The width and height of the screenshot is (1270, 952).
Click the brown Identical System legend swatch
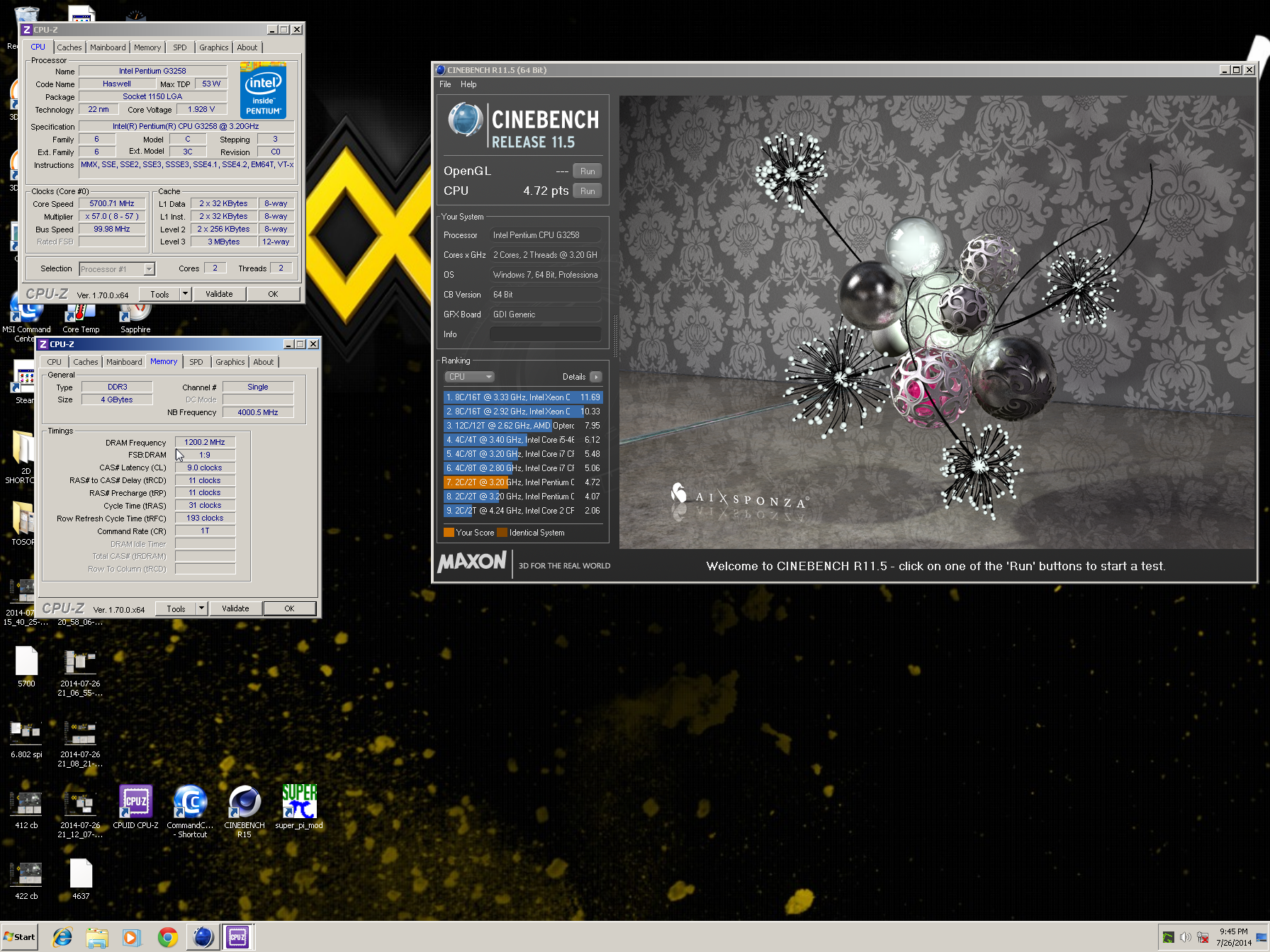tap(502, 533)
